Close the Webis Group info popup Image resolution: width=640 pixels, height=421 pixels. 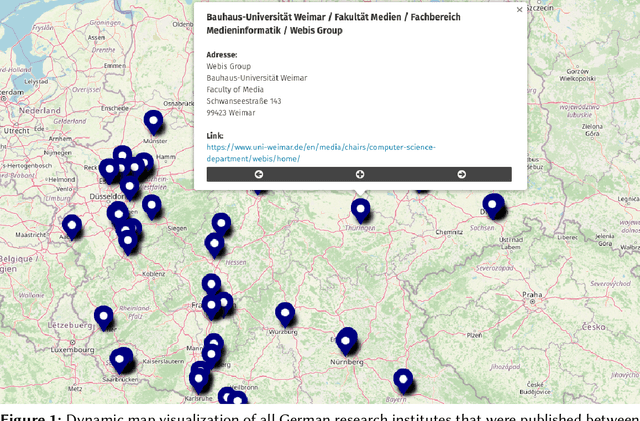pos(518,10)
